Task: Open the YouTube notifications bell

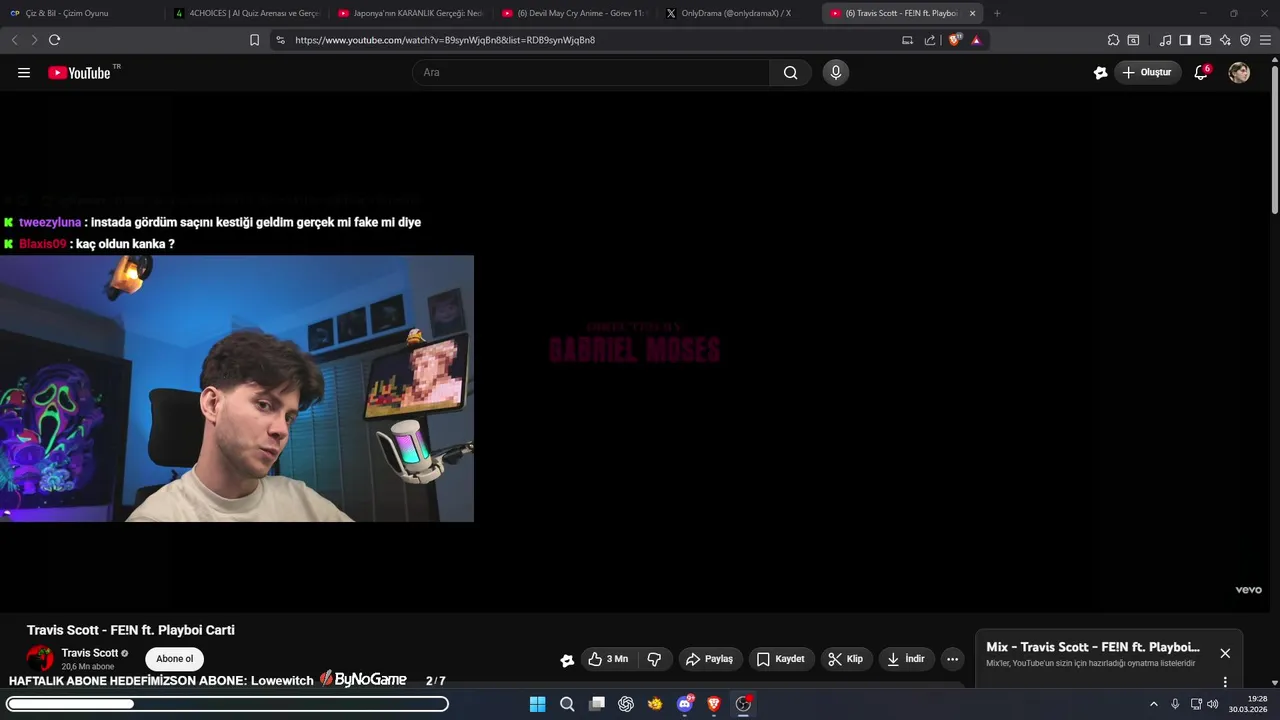Action: click(1201, 73)
